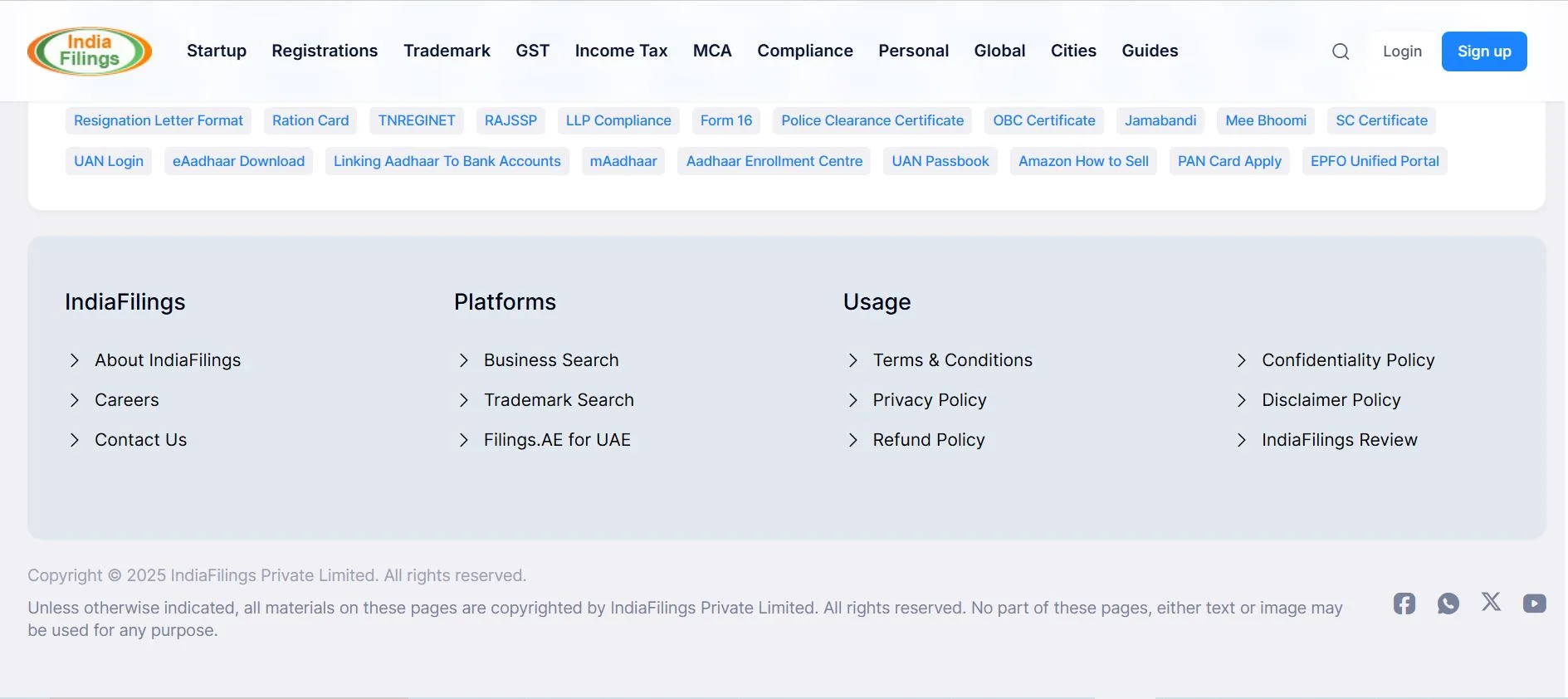Open the WhatsApp social icon
This screenshot has width=1568, height=699.
1448,604
